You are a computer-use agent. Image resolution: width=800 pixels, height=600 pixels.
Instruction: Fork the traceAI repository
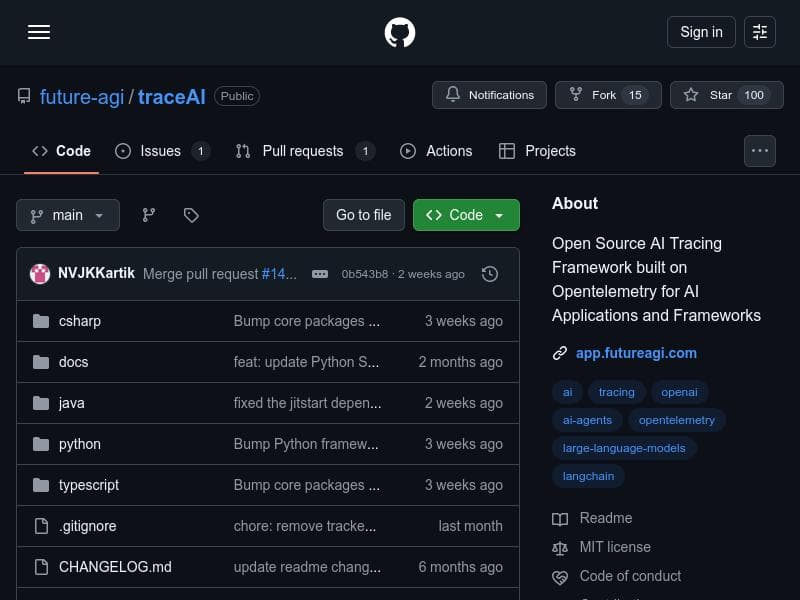click(x=608, y=95)
